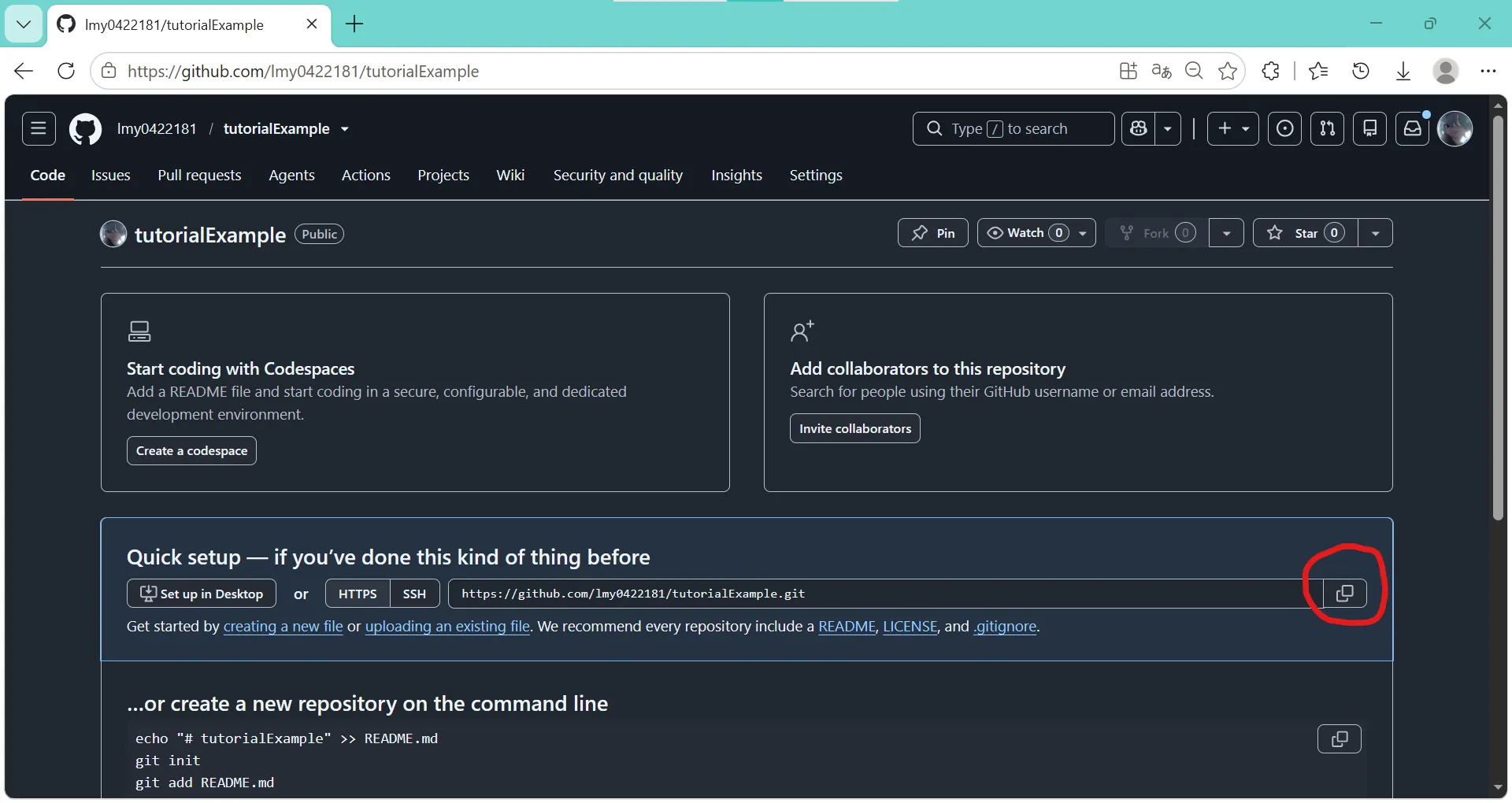This screenshot has width=1512, height=803.
Task: Click the page vertical scrollbar thumb
Action: 1498,317
